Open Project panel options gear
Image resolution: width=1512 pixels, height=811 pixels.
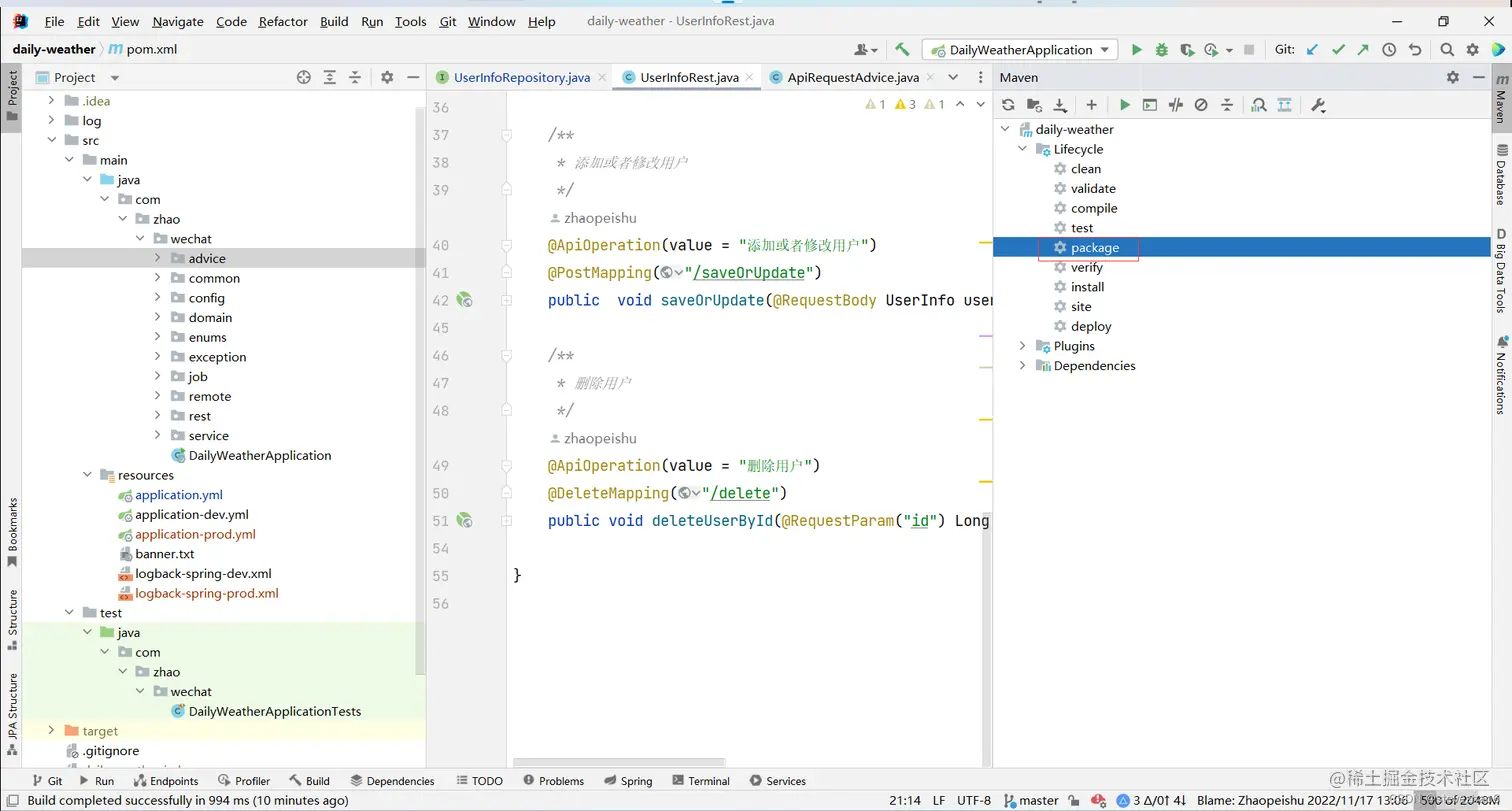click(387, 77)
